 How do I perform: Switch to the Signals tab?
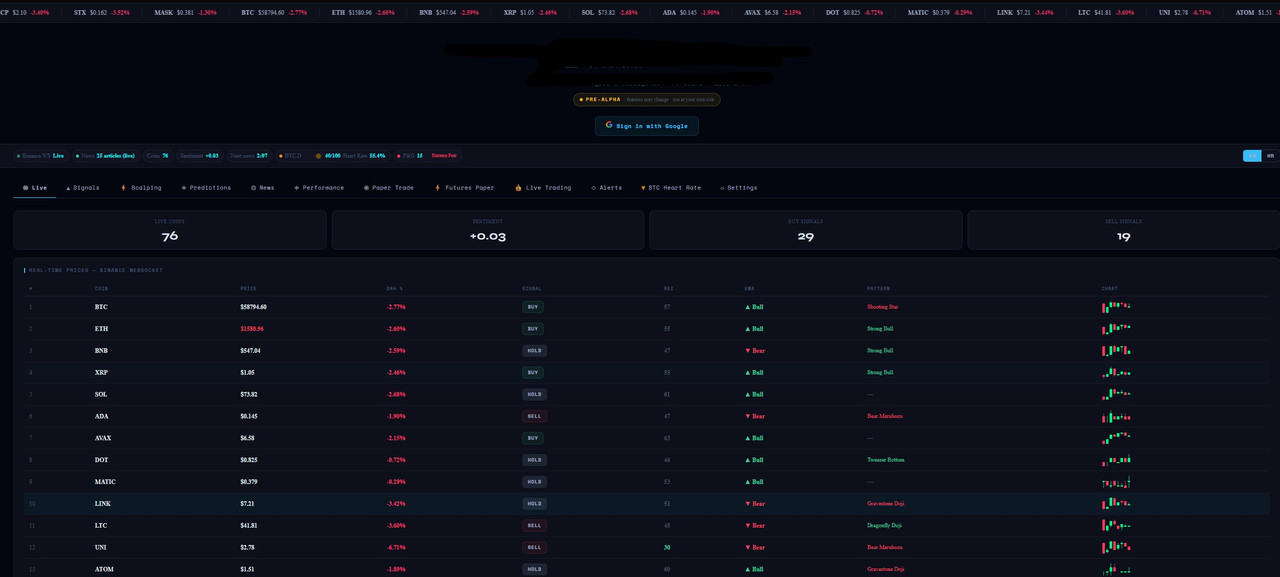[x=83, y=188]
